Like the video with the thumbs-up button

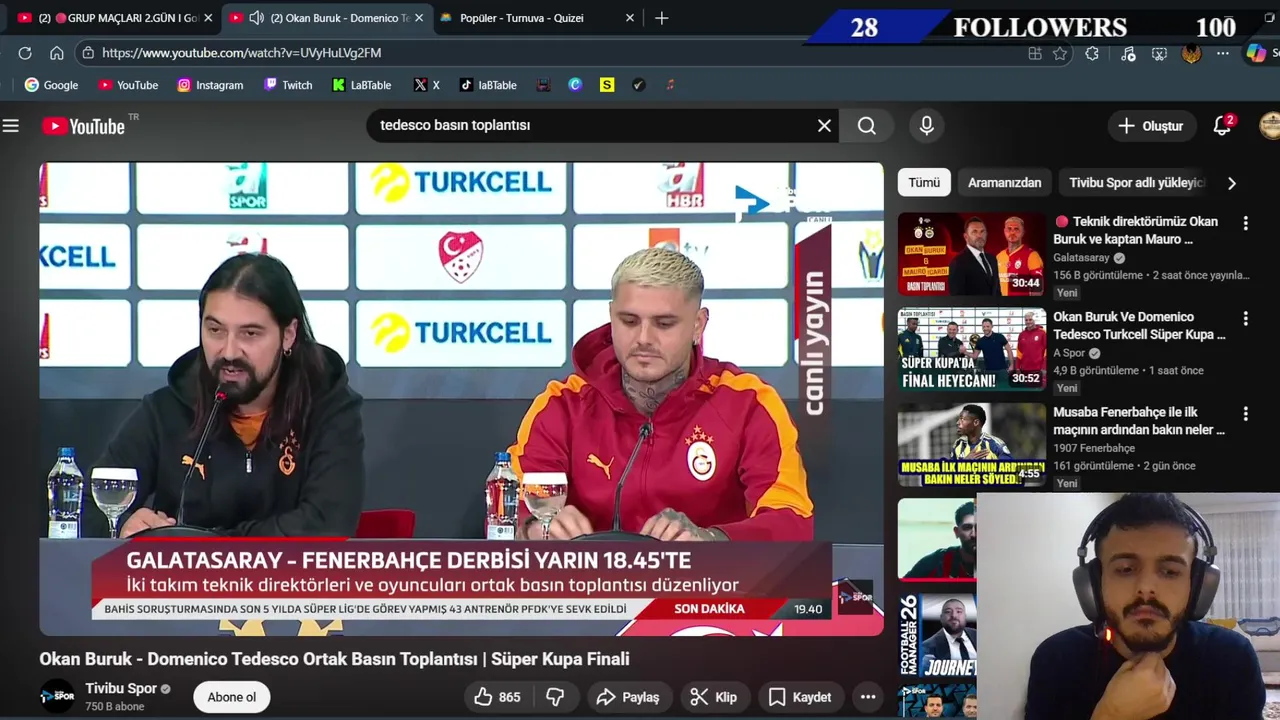pyautogui.click(x=498, y=697)
